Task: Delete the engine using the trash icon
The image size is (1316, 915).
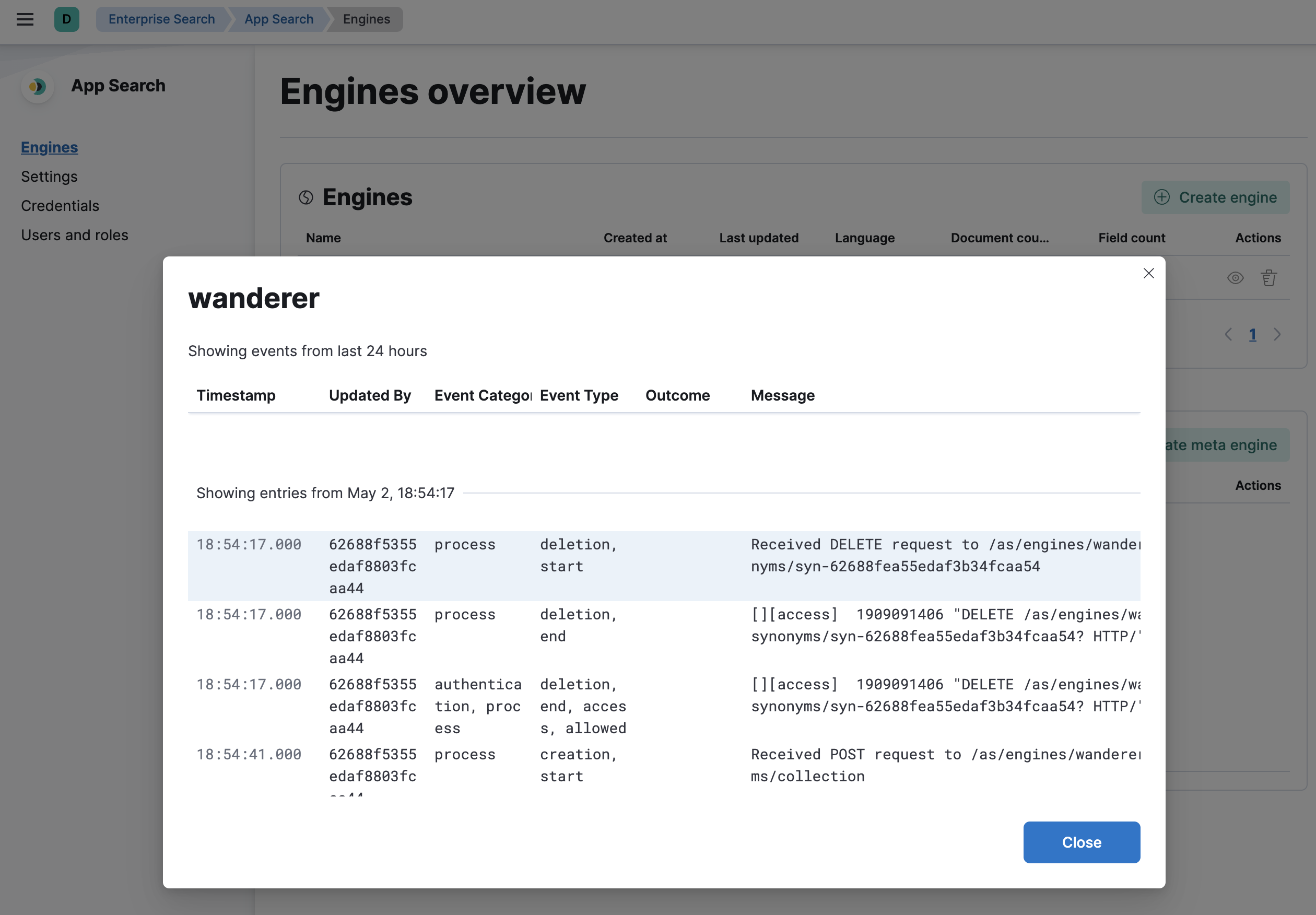Action: (x=1269, y=277)
